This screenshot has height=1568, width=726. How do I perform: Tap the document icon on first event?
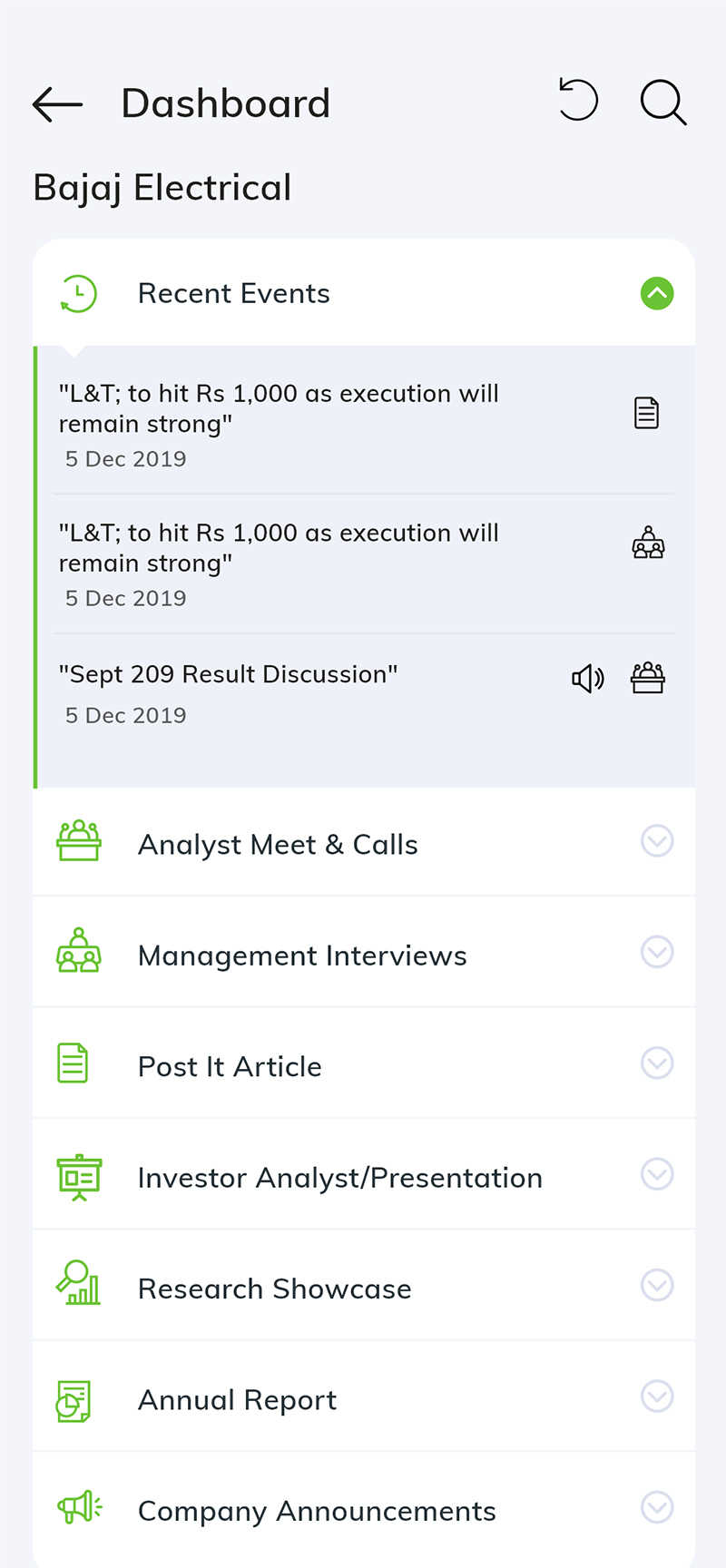pyautogui.click(x=646, y=413)
